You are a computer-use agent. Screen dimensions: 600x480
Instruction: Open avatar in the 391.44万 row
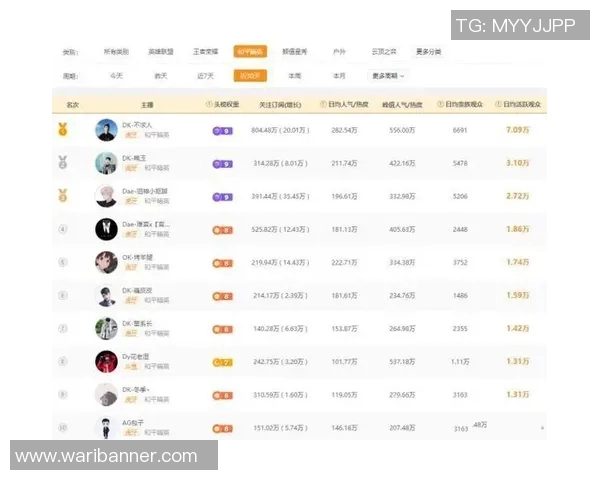point(106,196)
